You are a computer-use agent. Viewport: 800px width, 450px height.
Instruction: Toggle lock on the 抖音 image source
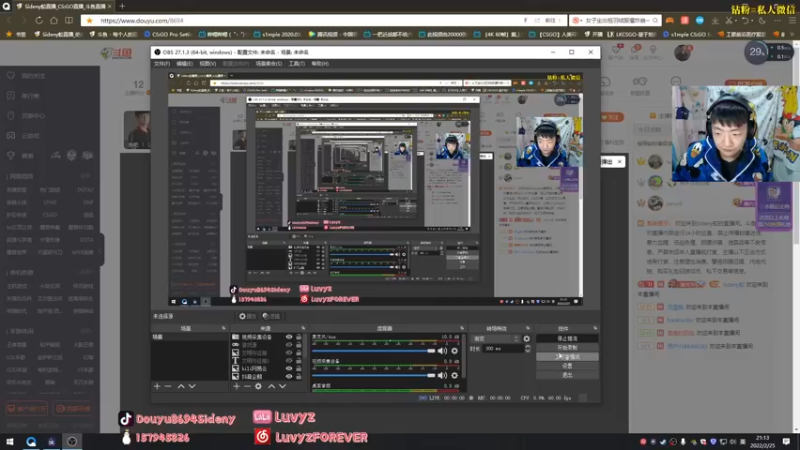298,377
